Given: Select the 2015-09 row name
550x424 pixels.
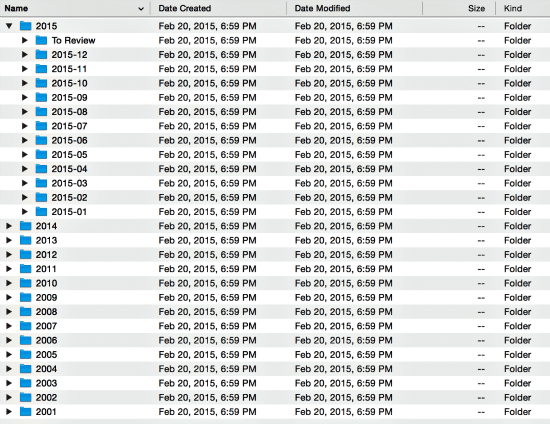Looking at the screenshot, I should 69,97.
